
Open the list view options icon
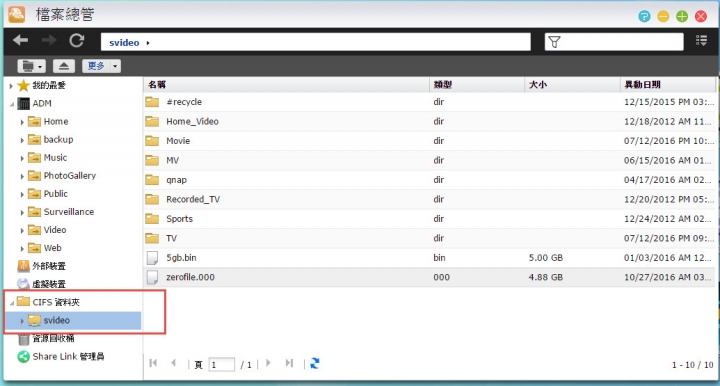(x=701, y=41)
